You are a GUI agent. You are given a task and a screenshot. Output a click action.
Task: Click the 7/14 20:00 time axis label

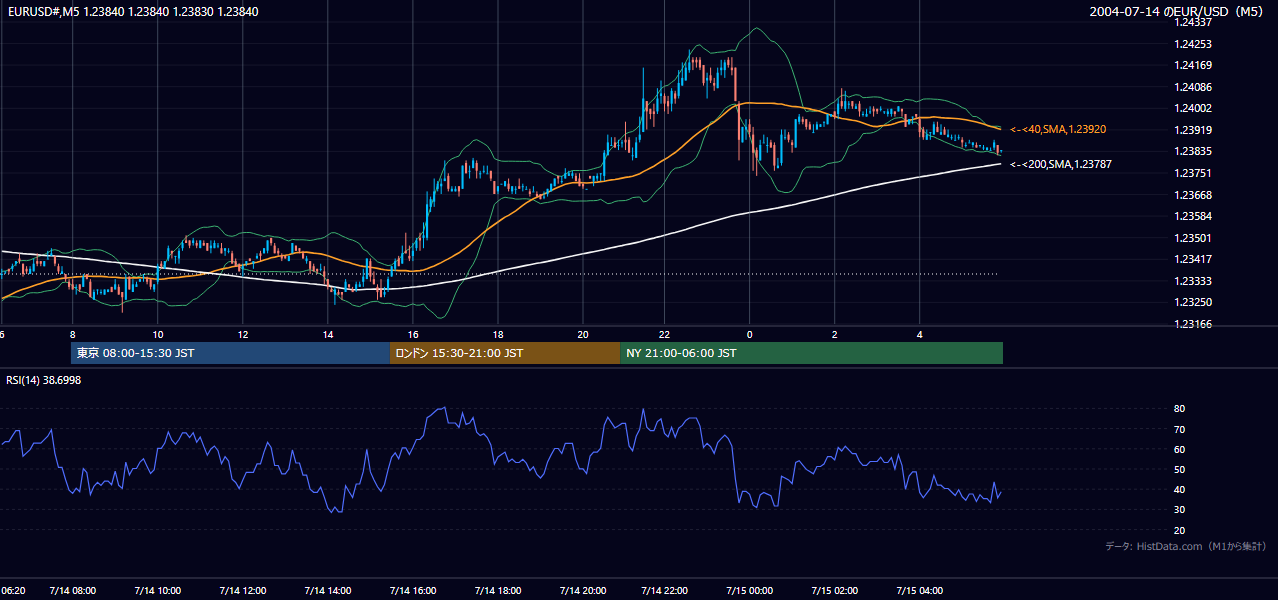point(583,591)
